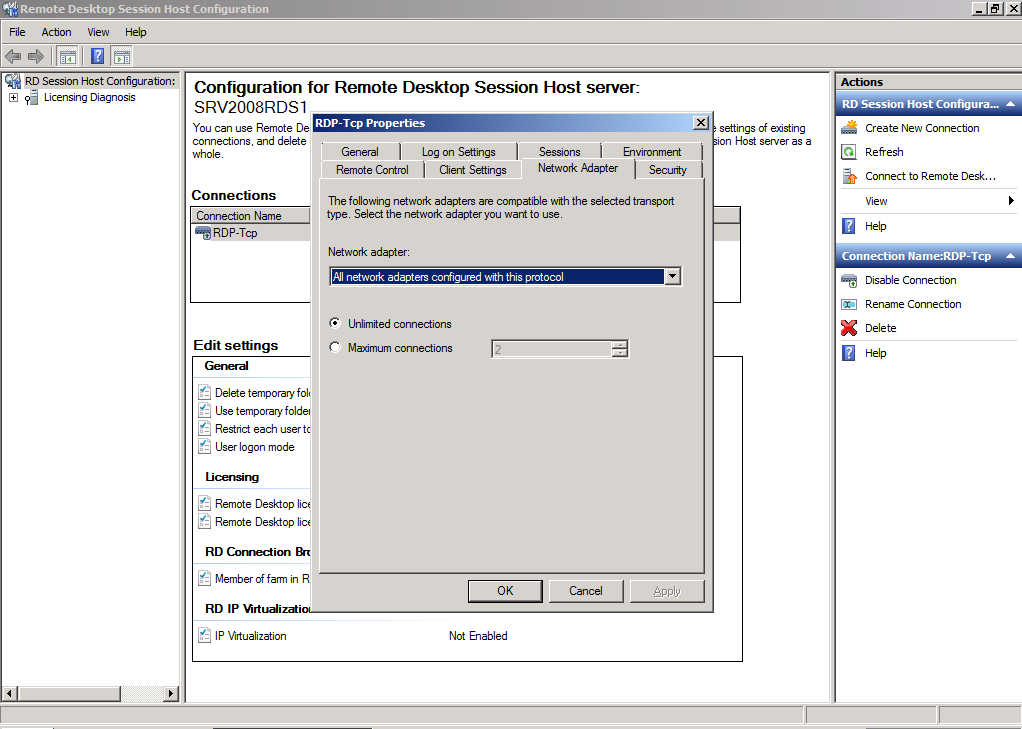Click the Delete temporary folders setting icon
This screenshot has width=1022, height=729.
coord(205,393)
